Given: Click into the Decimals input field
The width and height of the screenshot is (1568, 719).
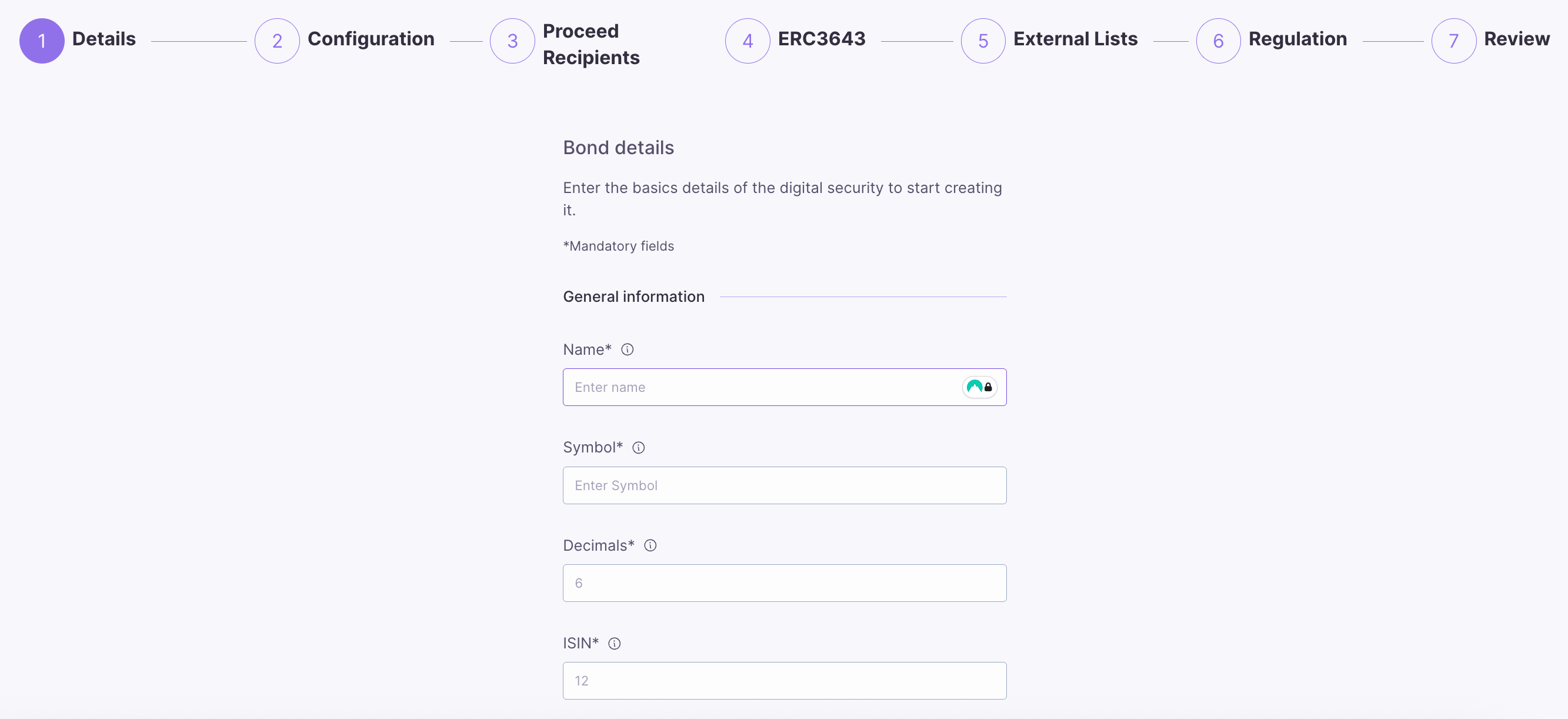Looking at the screenshot, I should pos(784,583).
